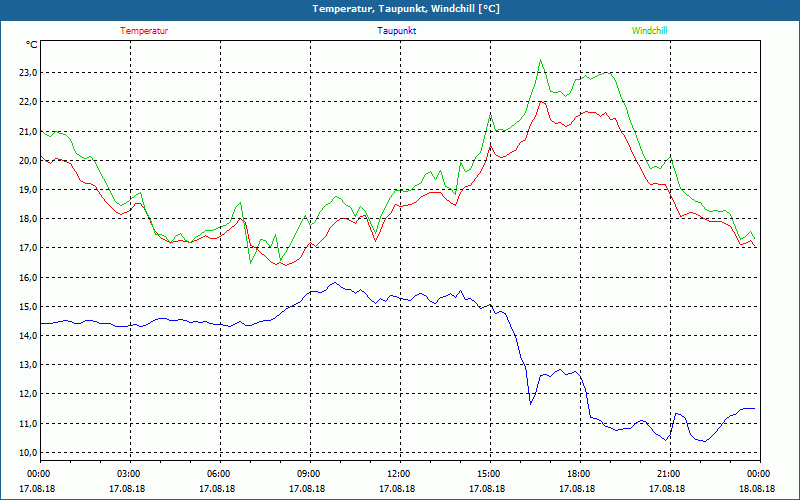Click the 17.08.18 date under 12:00
Screen dimensions: 800x500
[397, 489]
